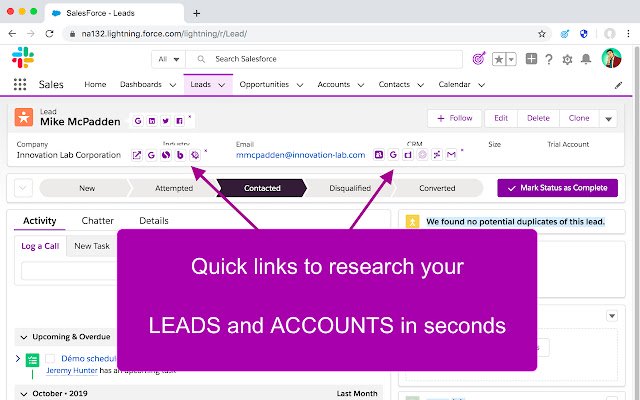Viewport: 640px width, 400px height.
Task: Click the last quick link icon next to the company
Action: [x=195, y=155]
